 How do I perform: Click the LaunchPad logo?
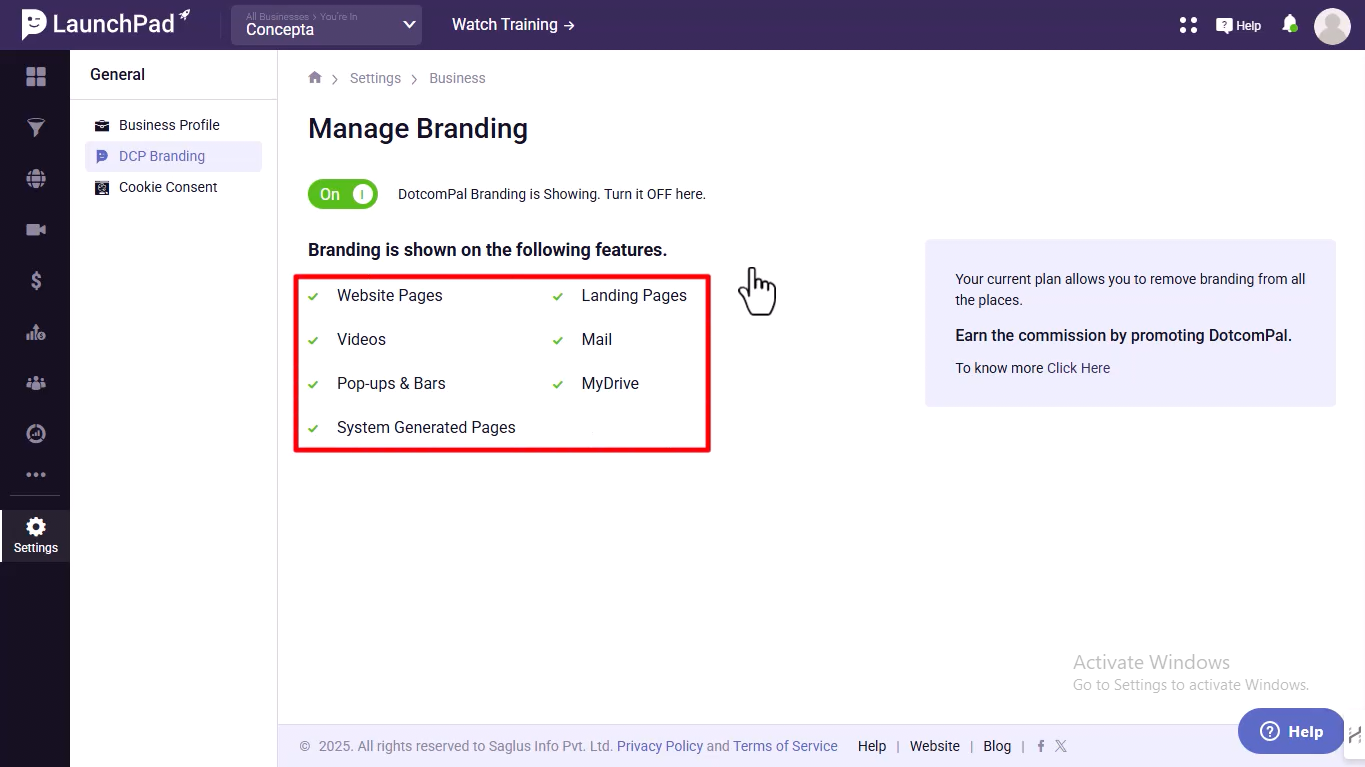106,24
